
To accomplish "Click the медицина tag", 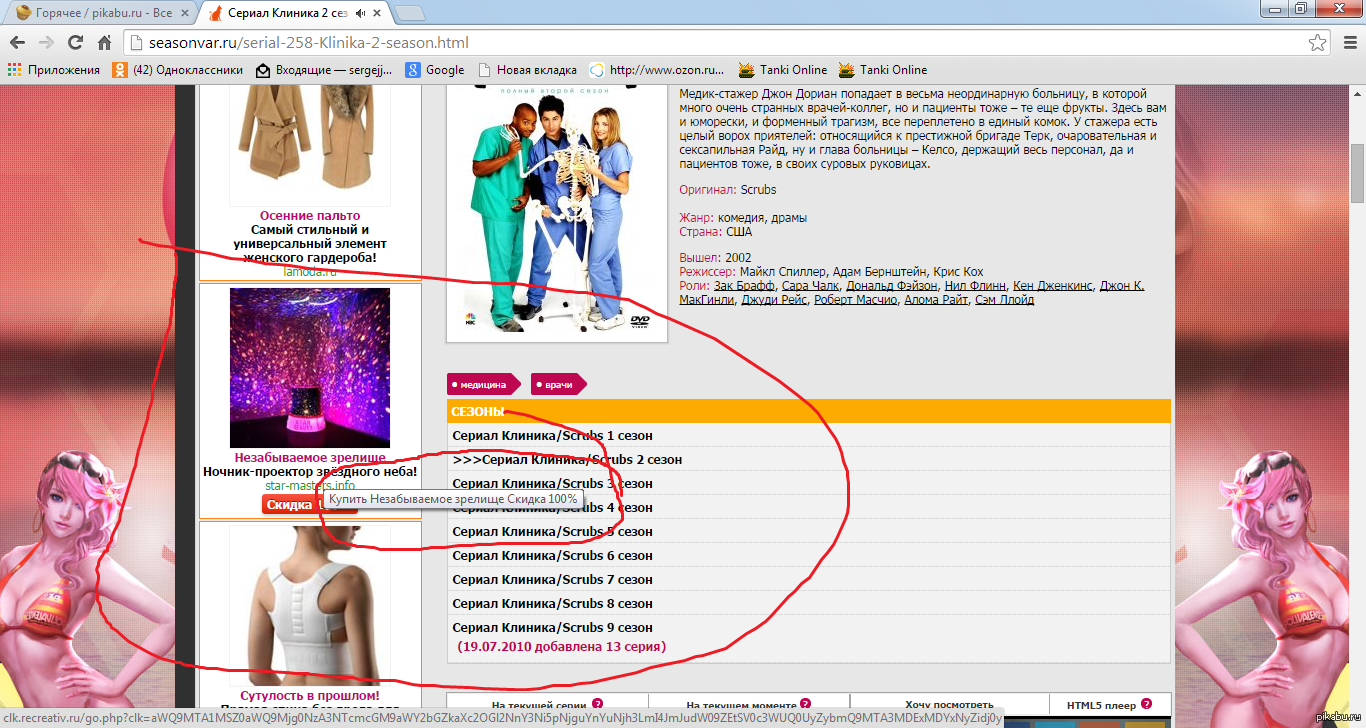I will [x=483, y=384].
